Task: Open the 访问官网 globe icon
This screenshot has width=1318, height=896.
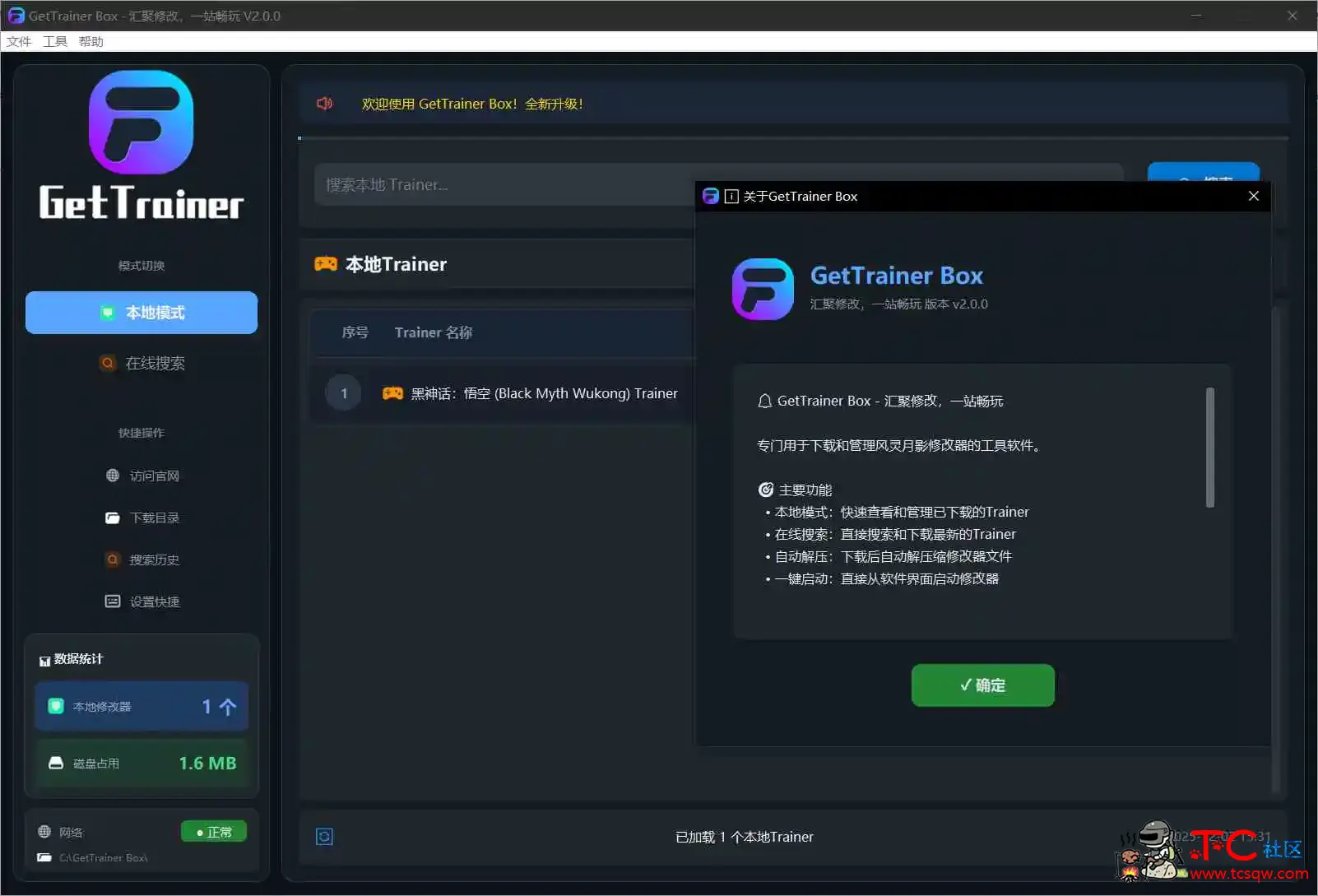Action: pos(113,476)
